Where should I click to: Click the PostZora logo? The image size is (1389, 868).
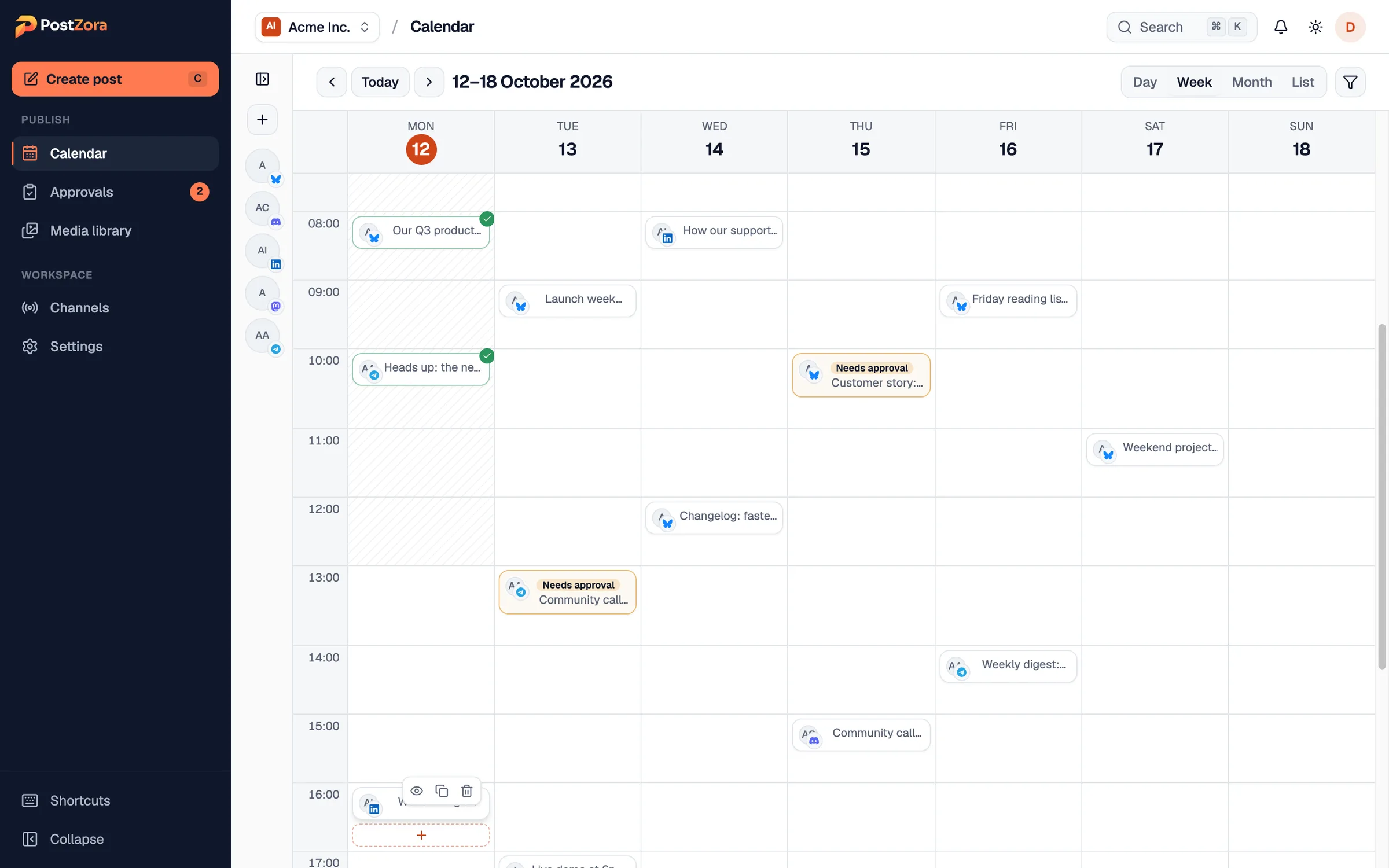61,25
